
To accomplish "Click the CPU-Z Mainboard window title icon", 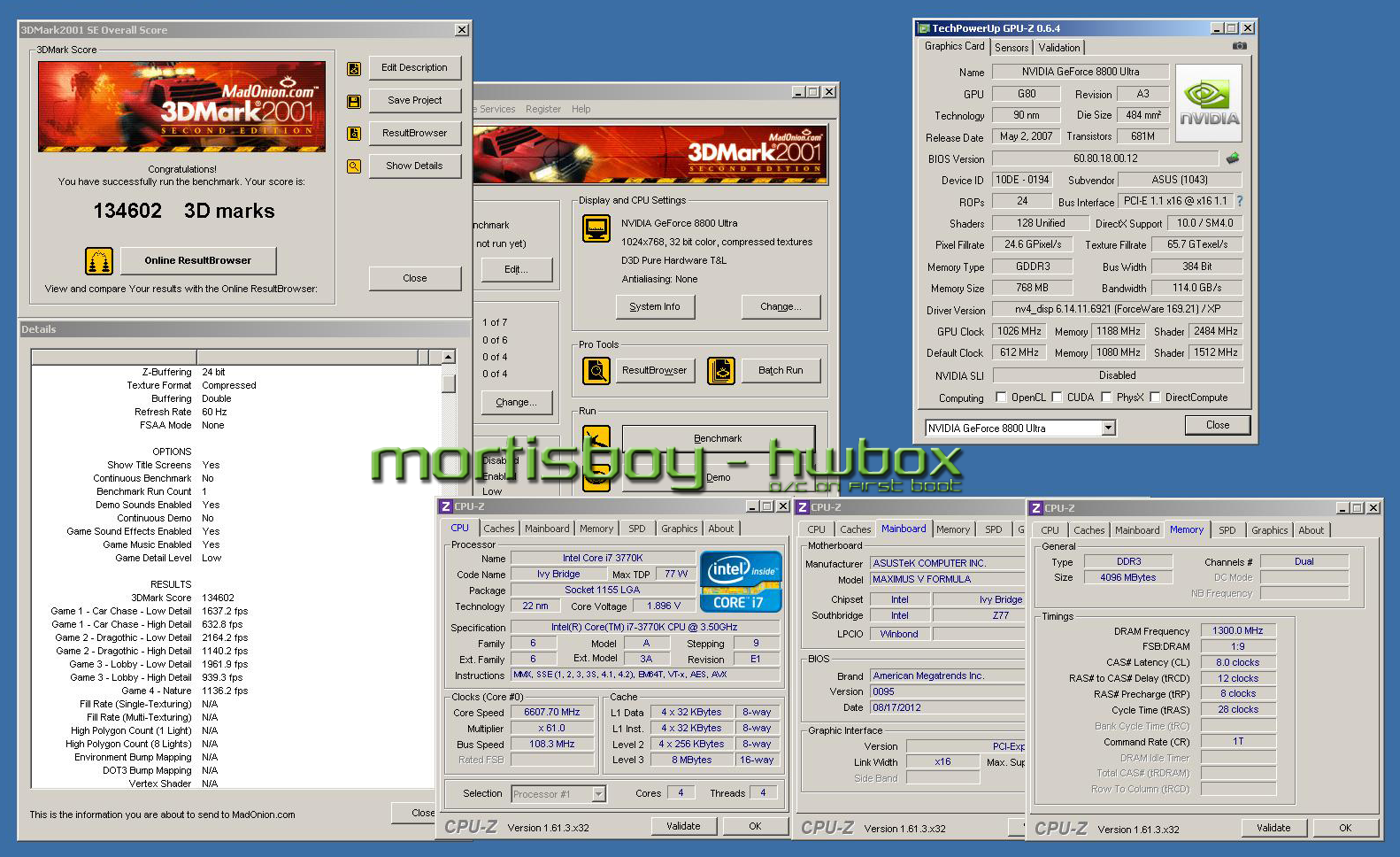I will coord(803,507).
